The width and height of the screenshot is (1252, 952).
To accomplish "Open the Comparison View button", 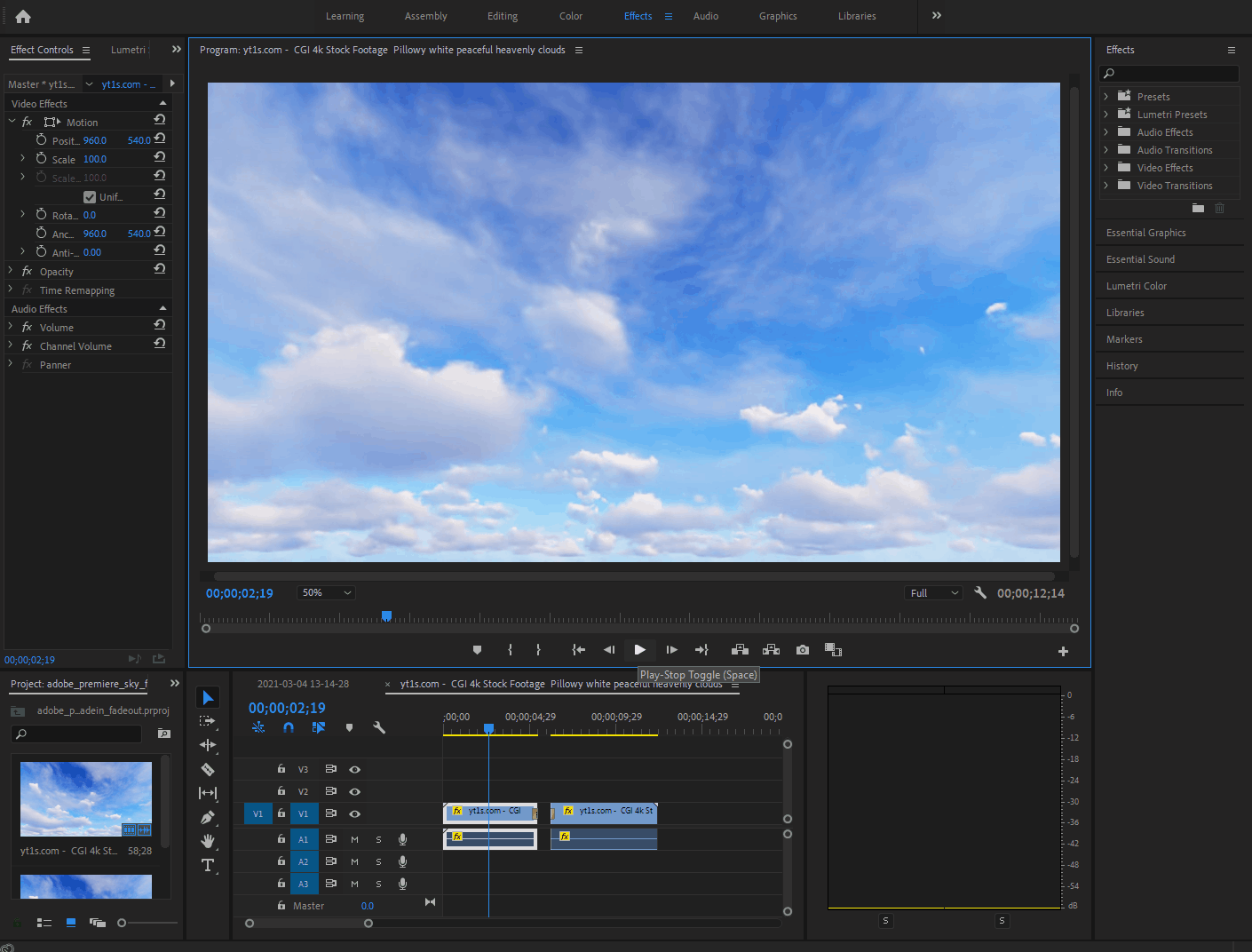I will (833, 650).
